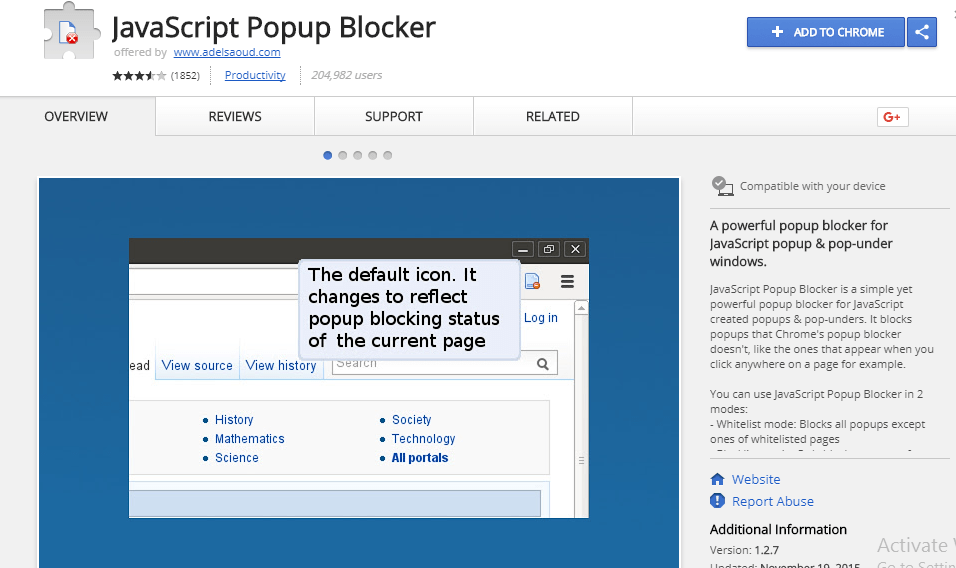Image resolution: width=956 pixels, height=568 pixels.
Task: Switch to the RELATED tab
Action: coord(553,116)
